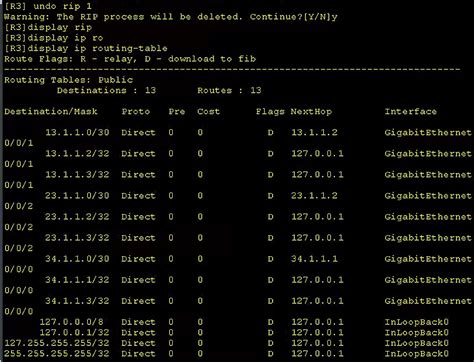Viewport: 474px width, 362px height.
Task: Click the 'Routes : 13' count text
Action: pyautogui.click(x=229, y=90)
